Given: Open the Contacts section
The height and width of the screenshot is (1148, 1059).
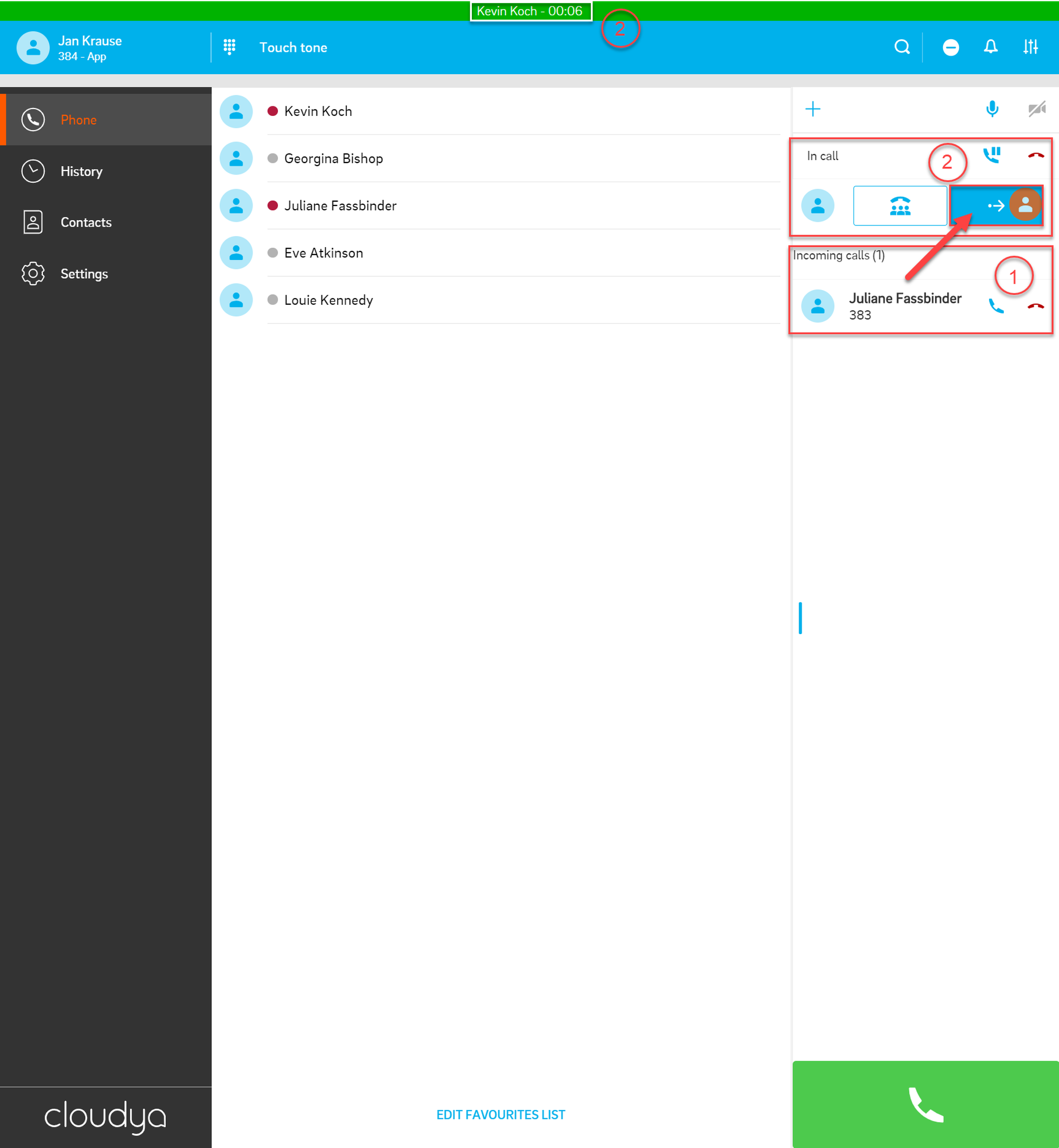Looking at the screenshot, I should (86, 222).
